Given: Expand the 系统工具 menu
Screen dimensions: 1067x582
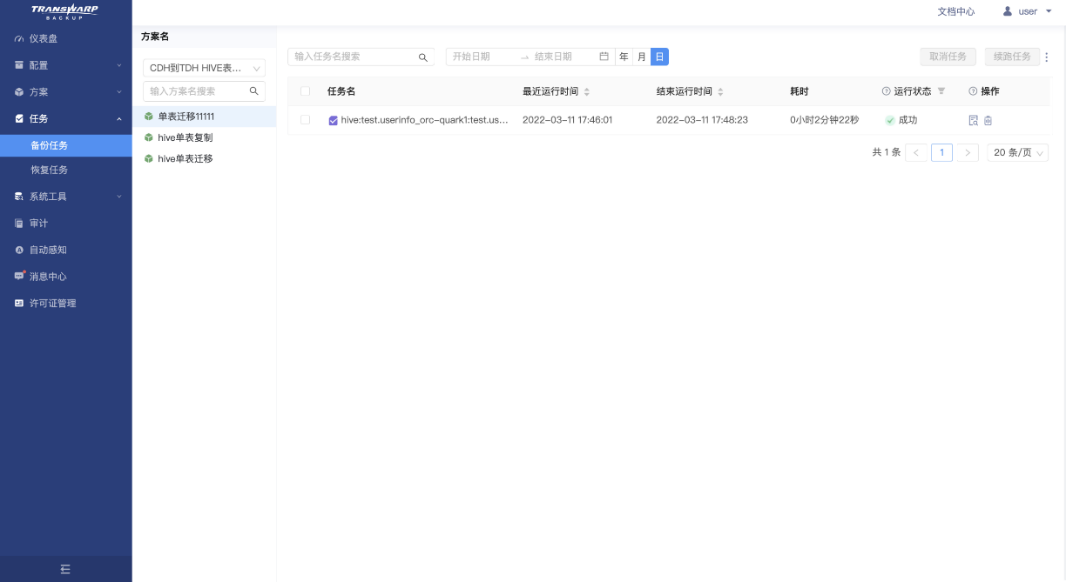Looking at the screenshot, I should (x=66, y=196).
